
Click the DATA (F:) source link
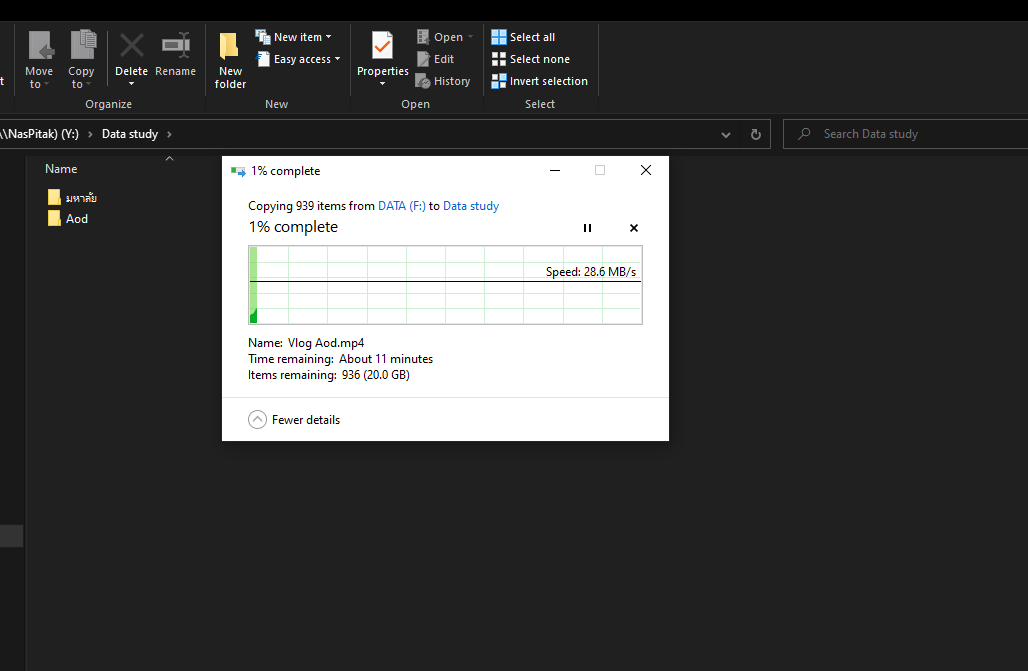coord(401,206)
